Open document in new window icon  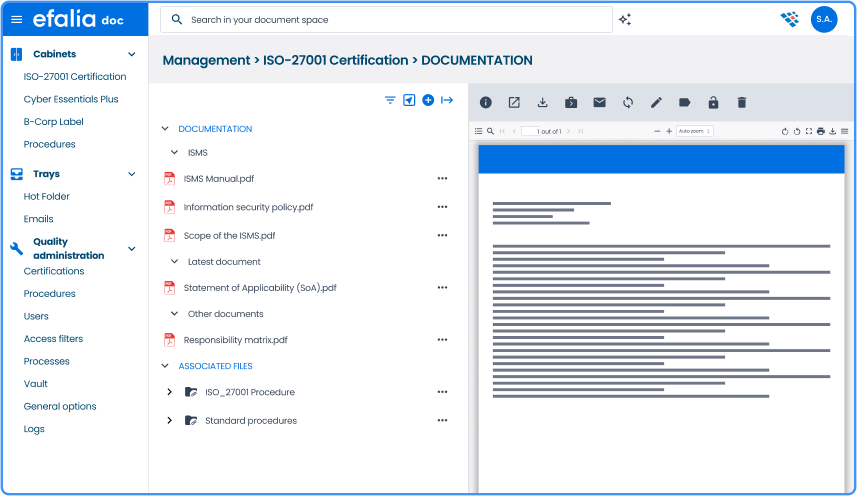coord(514,102)
